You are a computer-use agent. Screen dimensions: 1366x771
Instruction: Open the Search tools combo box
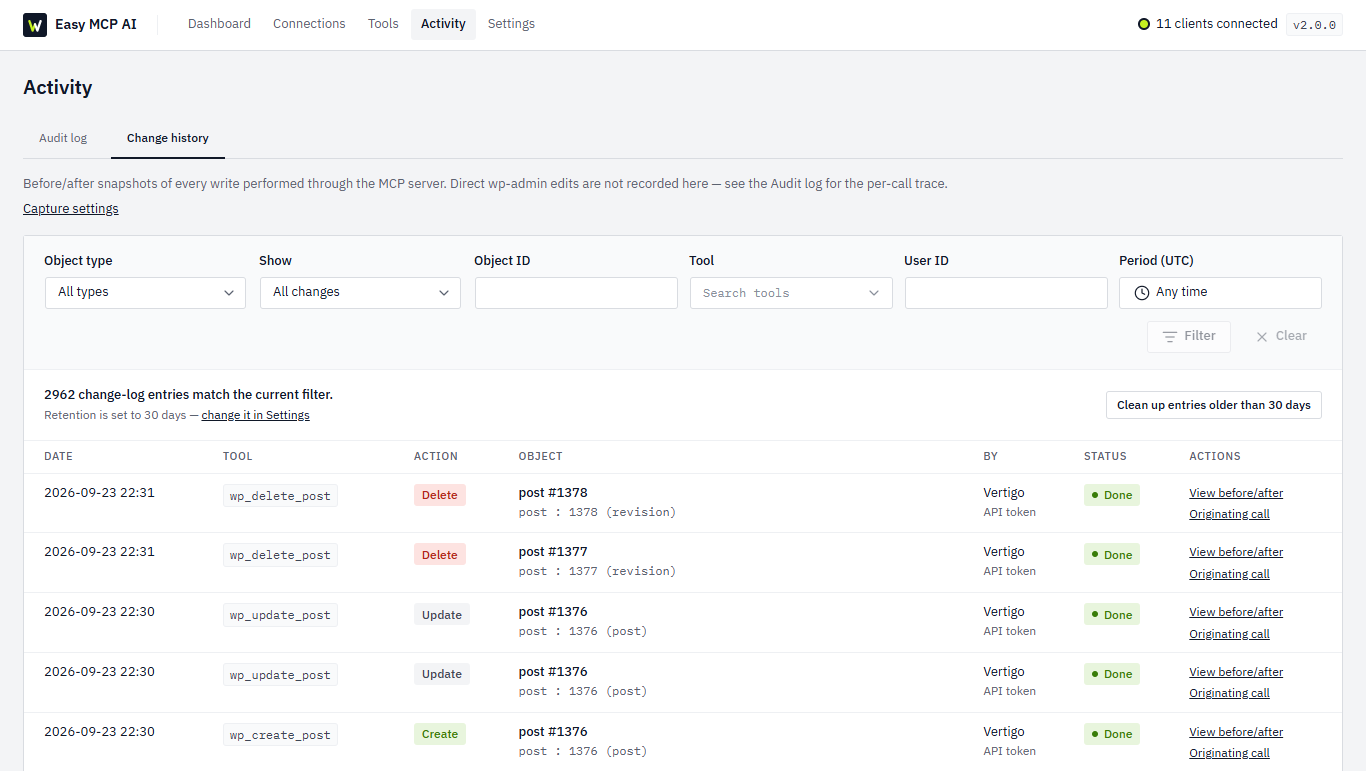click(791, 293)
